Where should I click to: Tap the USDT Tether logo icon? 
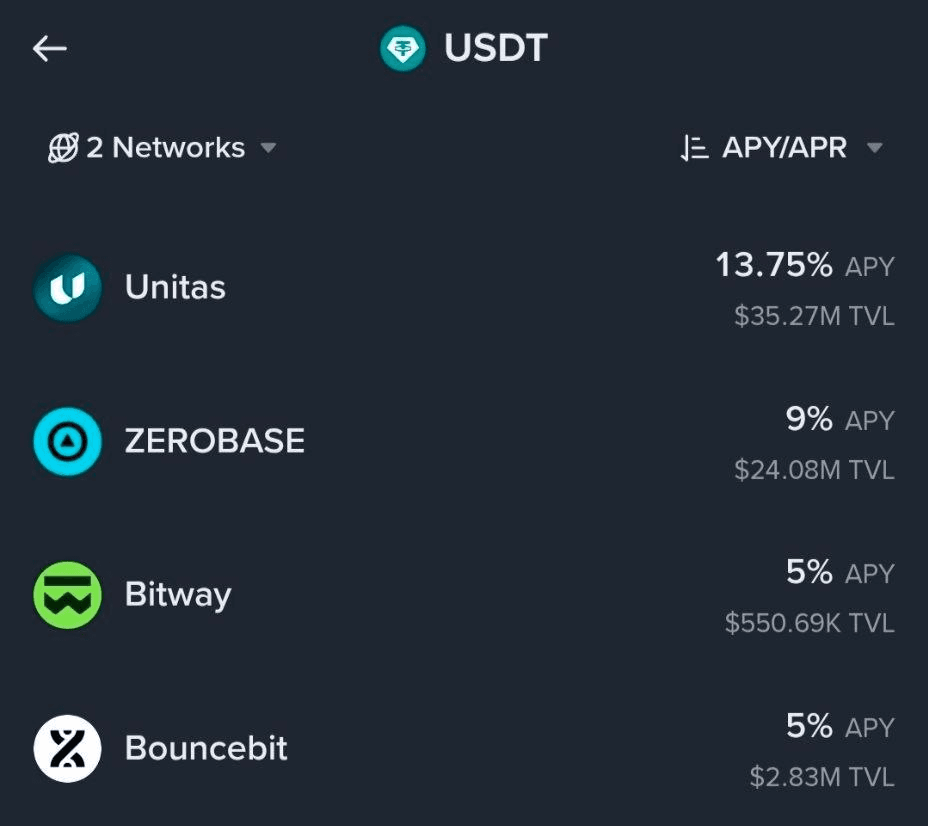pos(403,48)
